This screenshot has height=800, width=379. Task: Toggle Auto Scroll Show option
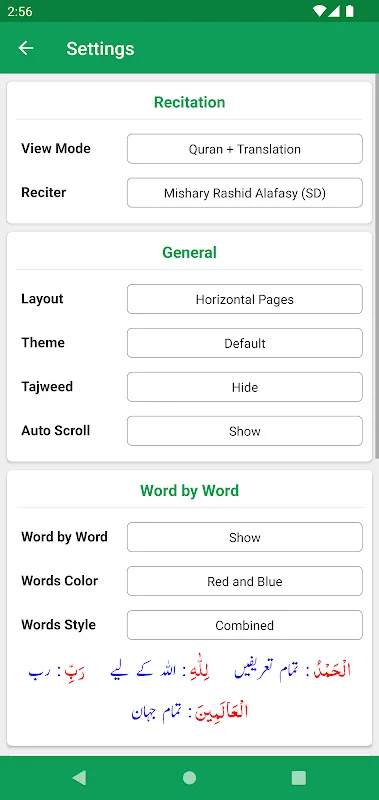(x=245, y=431)
